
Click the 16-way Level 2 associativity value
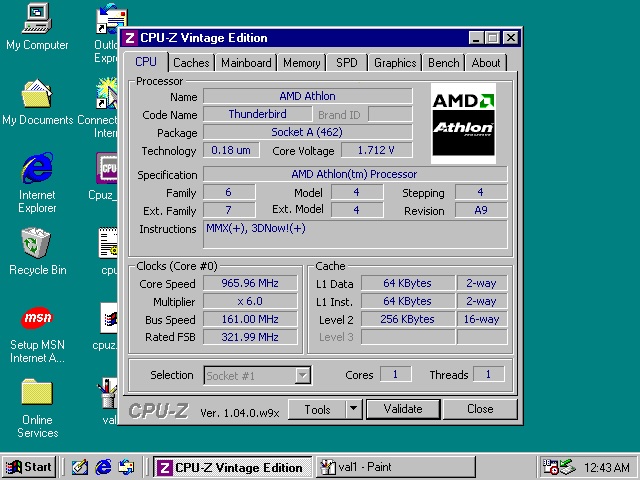482,319
